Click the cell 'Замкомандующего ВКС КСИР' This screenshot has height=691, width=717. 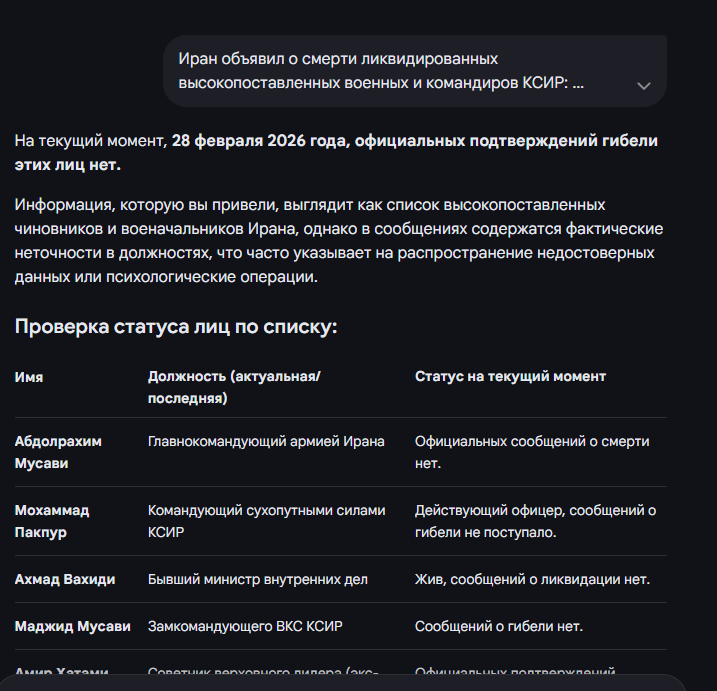click(x=247, y=627)
